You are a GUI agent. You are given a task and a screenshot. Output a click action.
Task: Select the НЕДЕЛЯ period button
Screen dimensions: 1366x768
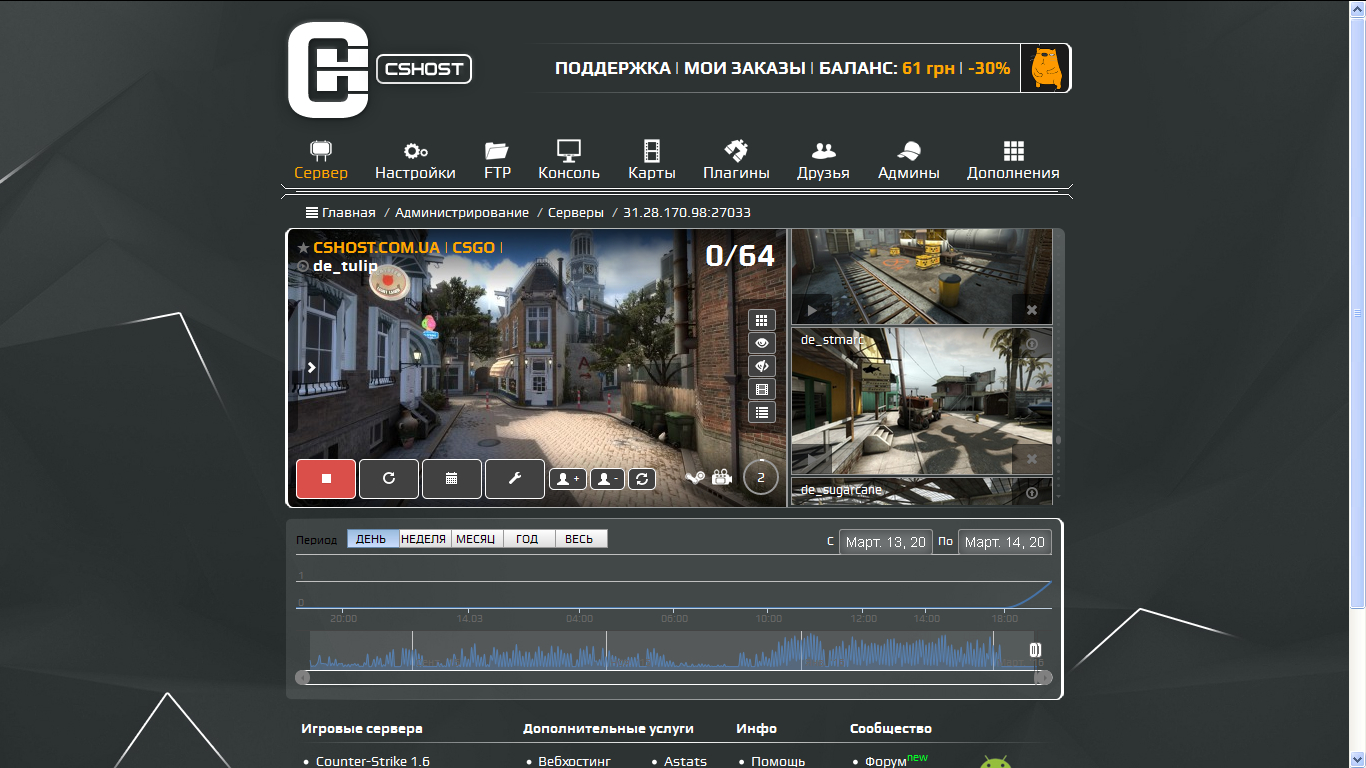pos(424,539)
